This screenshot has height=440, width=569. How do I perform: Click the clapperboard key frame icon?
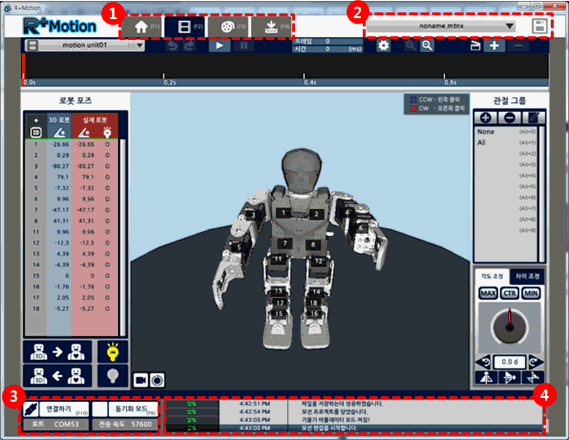(x=475, y=46)
